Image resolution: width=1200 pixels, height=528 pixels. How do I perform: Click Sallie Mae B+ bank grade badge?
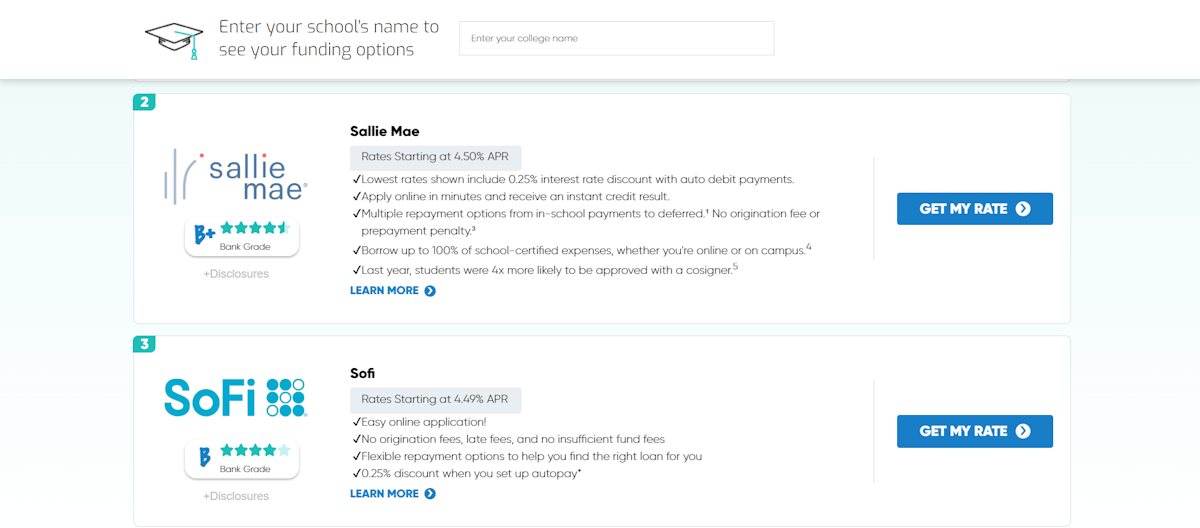(x=242, y=237)
